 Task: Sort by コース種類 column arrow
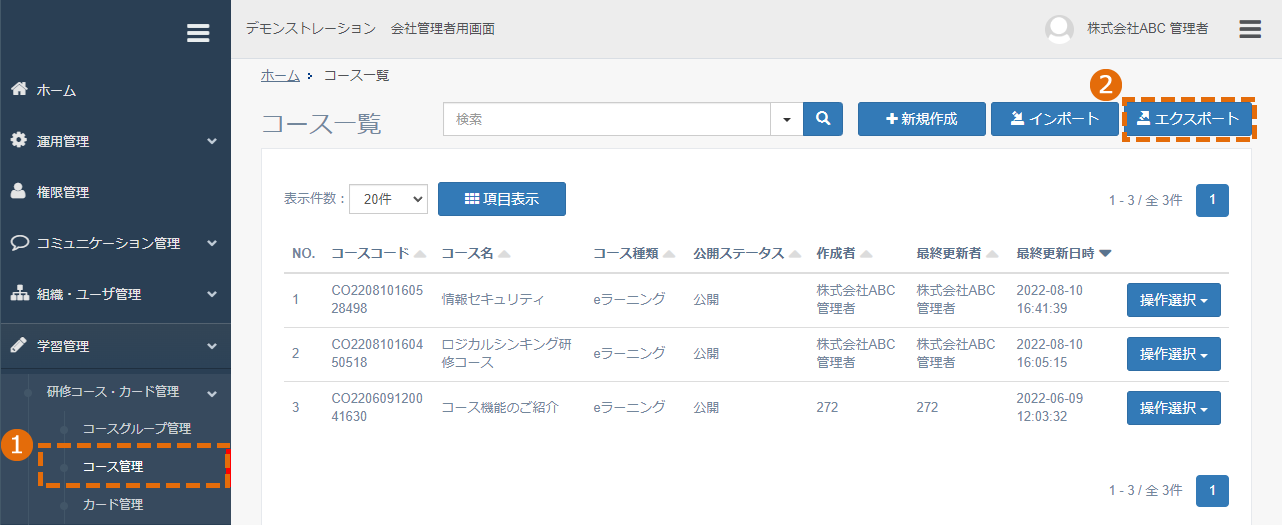pos(669,254)
